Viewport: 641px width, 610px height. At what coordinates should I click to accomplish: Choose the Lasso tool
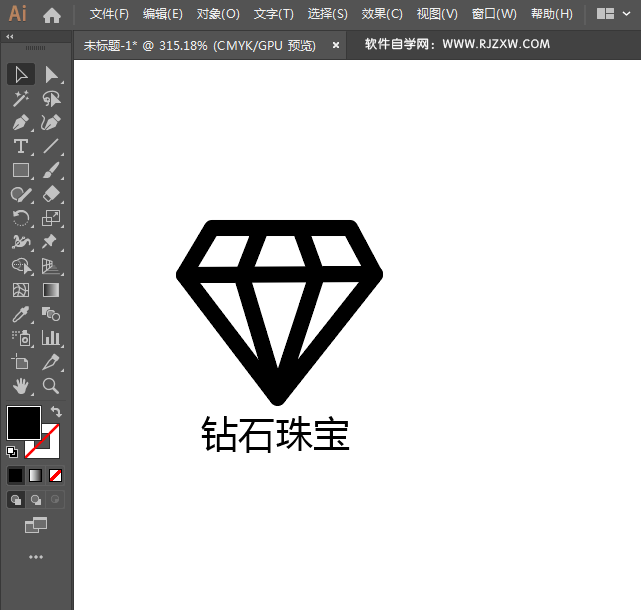point(52,99)
